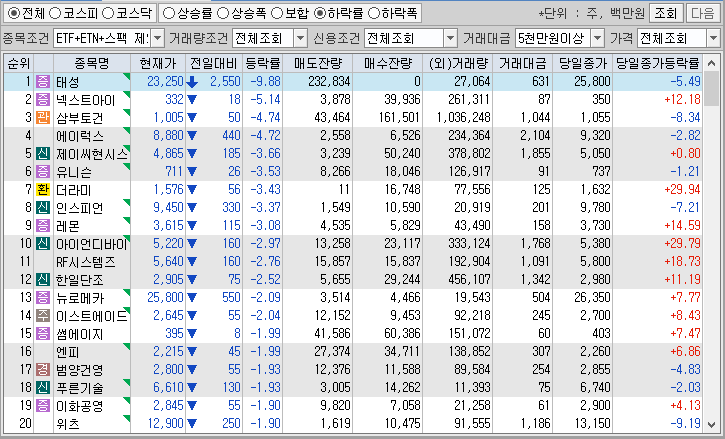Click the 매수잔량 column header
Screen dimensions: 725x439
[x=387, y=63]
